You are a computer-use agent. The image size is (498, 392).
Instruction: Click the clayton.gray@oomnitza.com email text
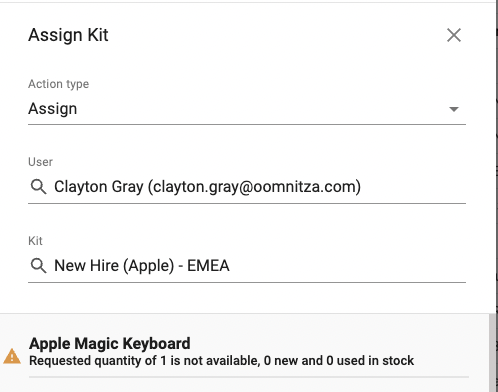(254, 187)
